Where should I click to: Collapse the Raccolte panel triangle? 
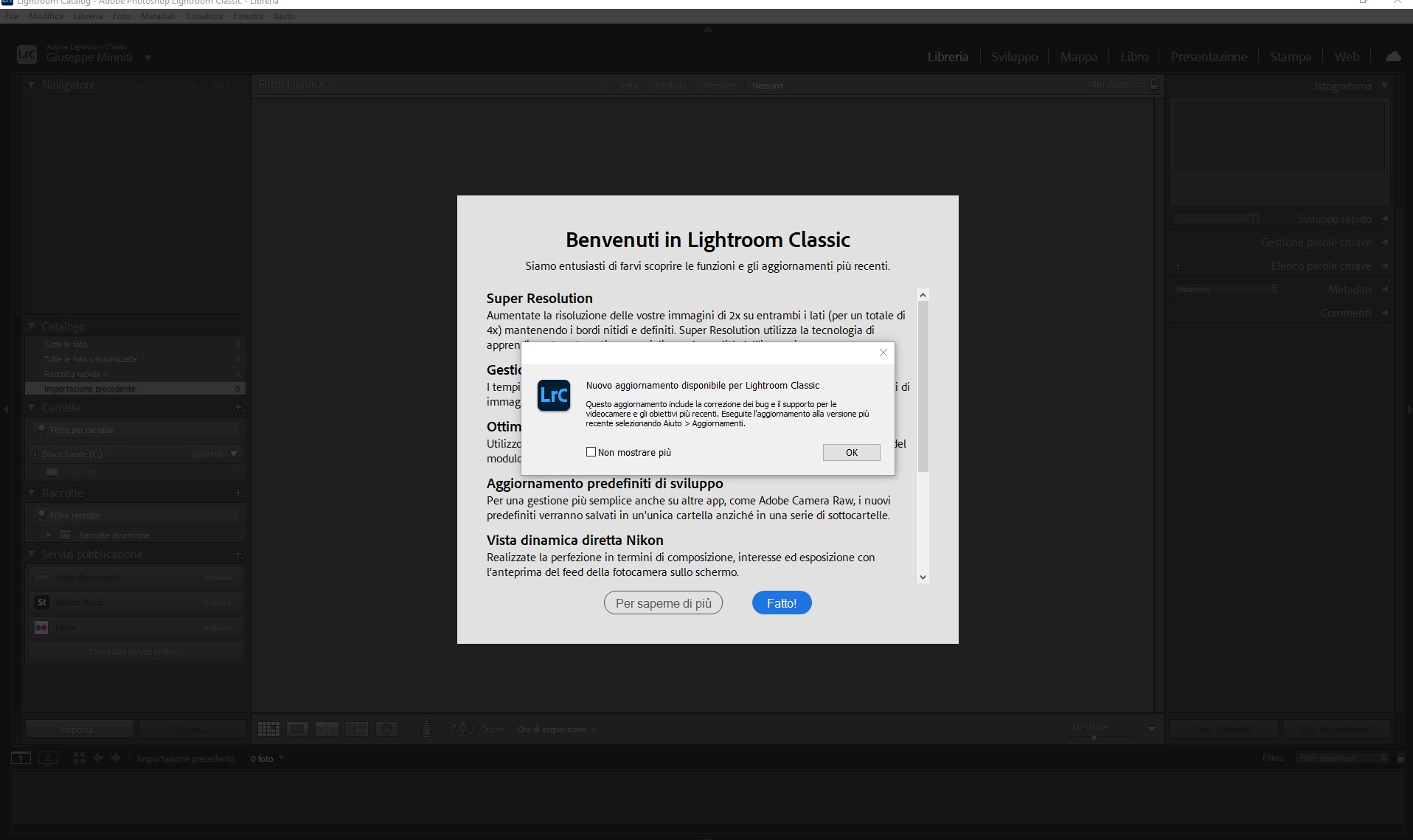(31, 493)
